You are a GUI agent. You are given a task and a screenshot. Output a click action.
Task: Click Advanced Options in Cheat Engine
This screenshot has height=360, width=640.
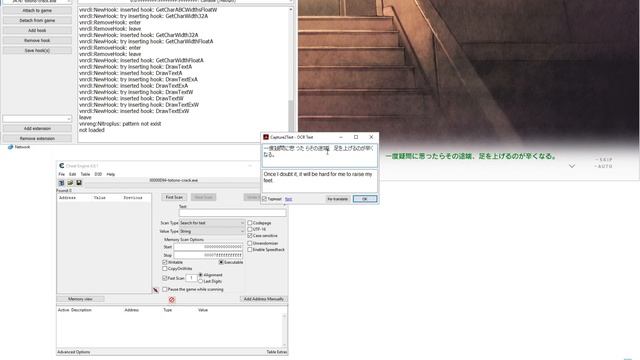74,352
